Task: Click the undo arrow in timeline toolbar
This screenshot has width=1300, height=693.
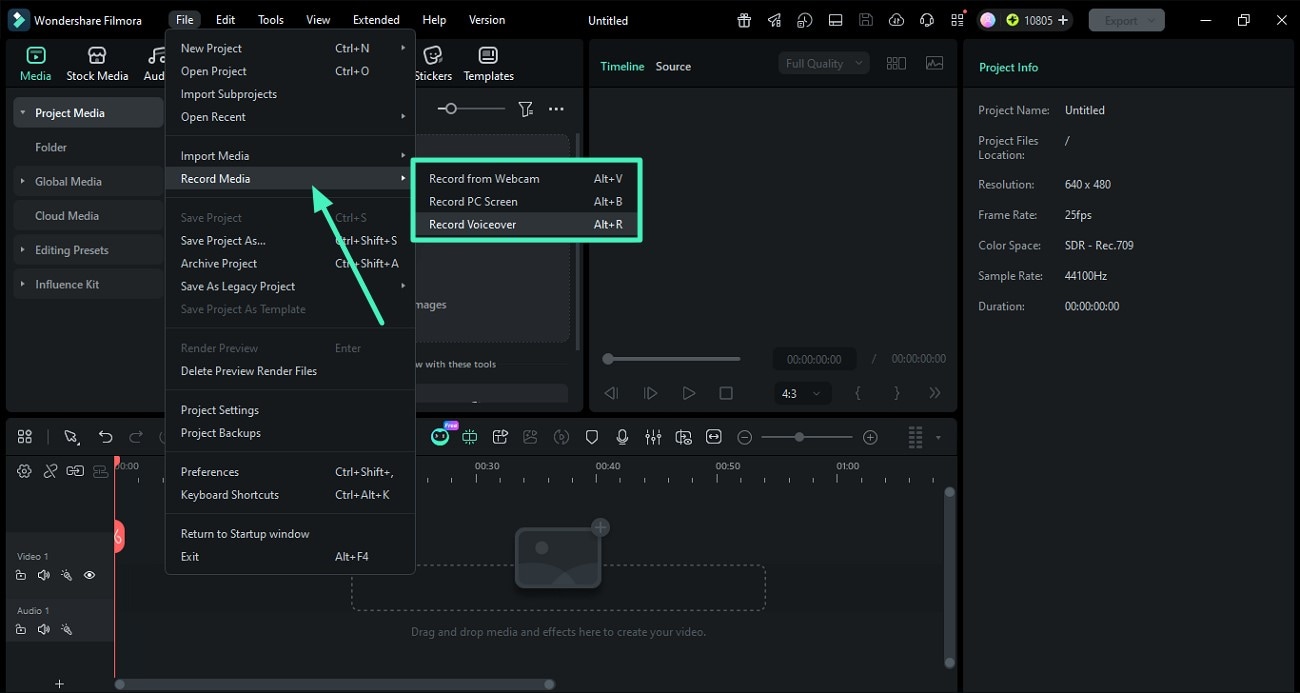Action: click(x=105, y=437)
